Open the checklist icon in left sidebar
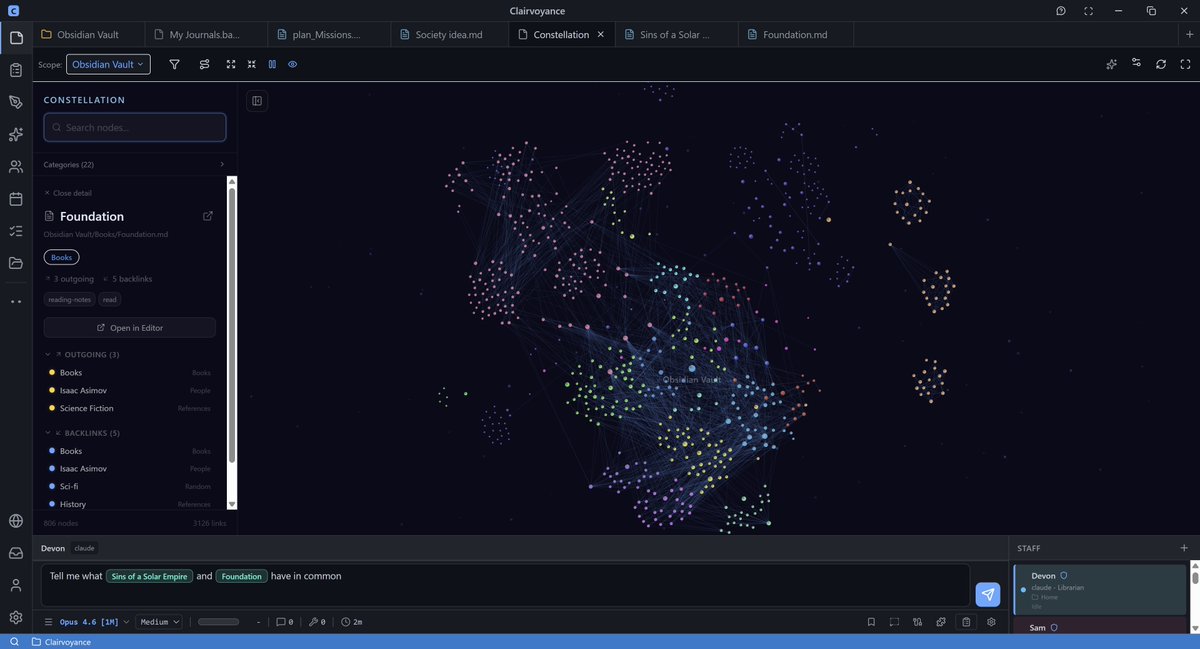 [15, 231]
